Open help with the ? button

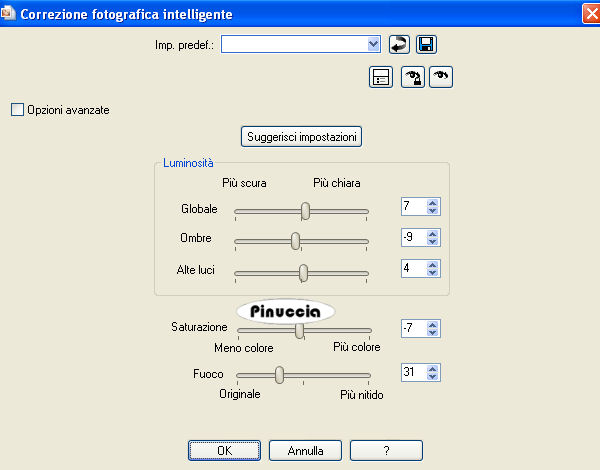pos(386,451)
